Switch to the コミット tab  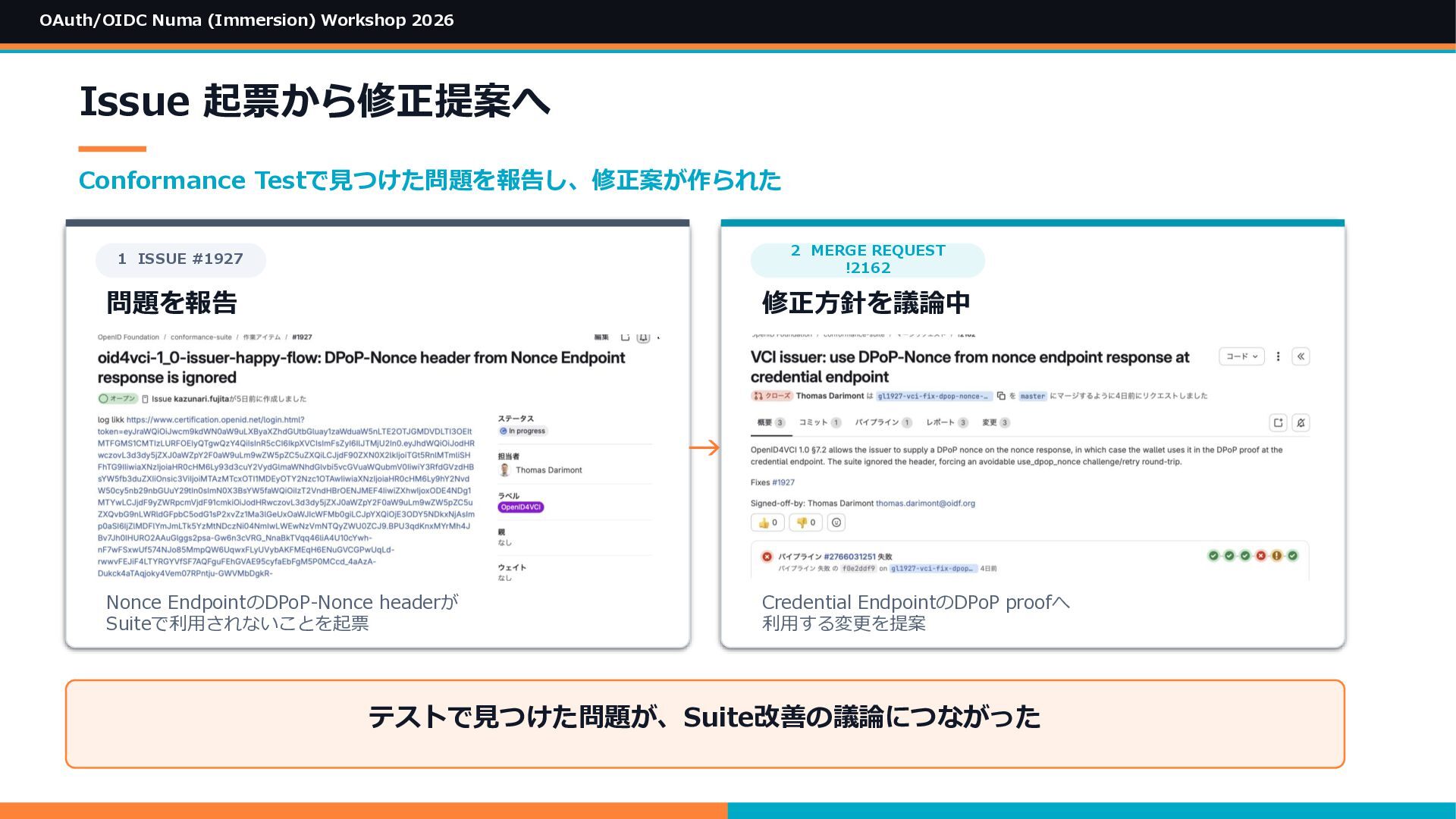pos(820,422)
